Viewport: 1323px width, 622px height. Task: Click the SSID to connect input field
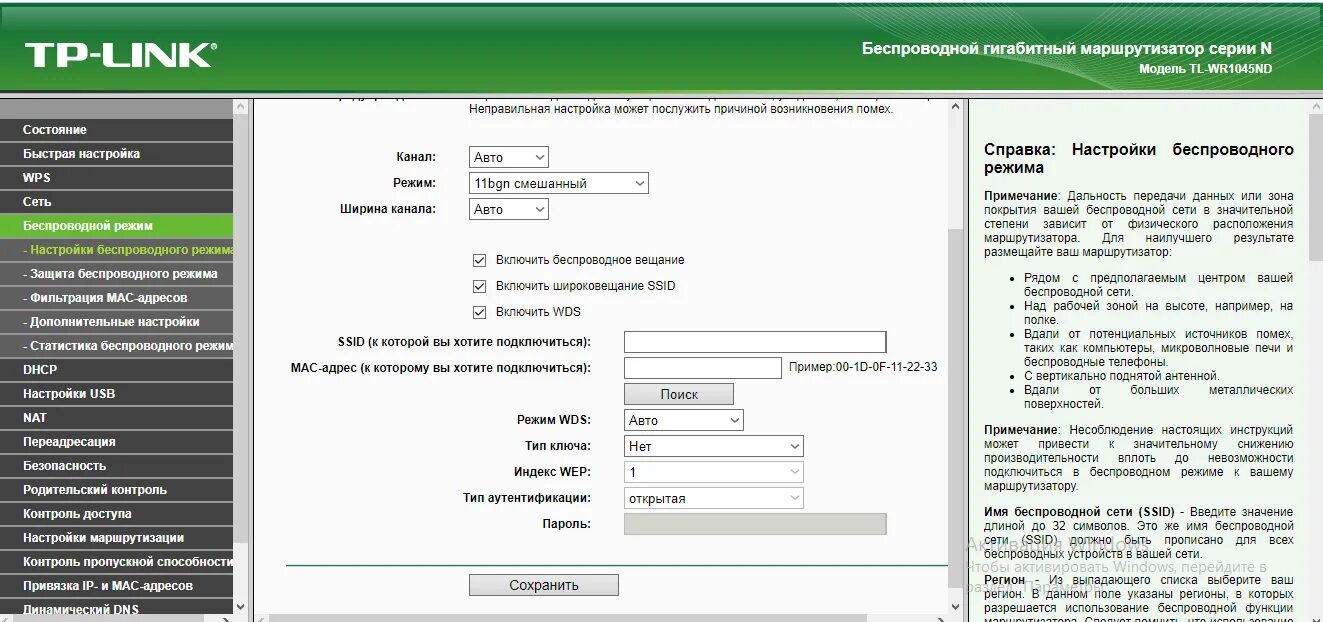(x=755, y=342)
